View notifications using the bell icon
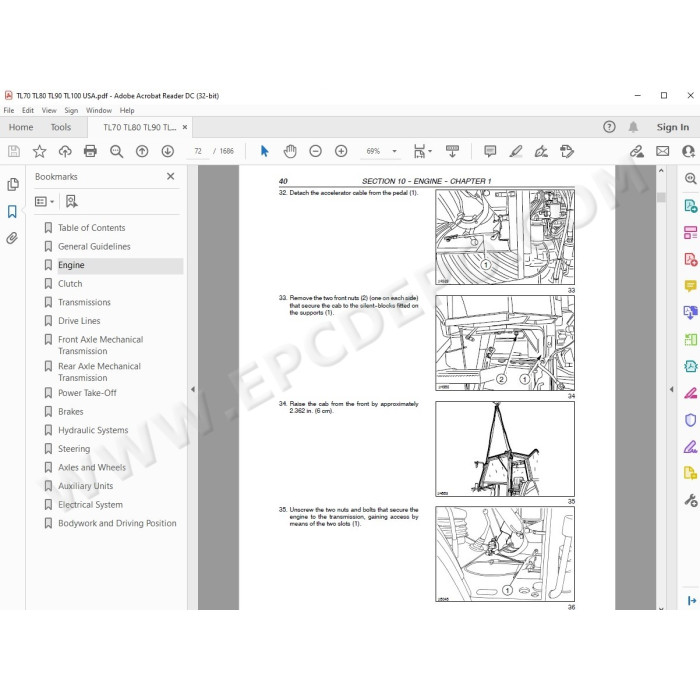700x700 pixels. [x=633, y=127]
